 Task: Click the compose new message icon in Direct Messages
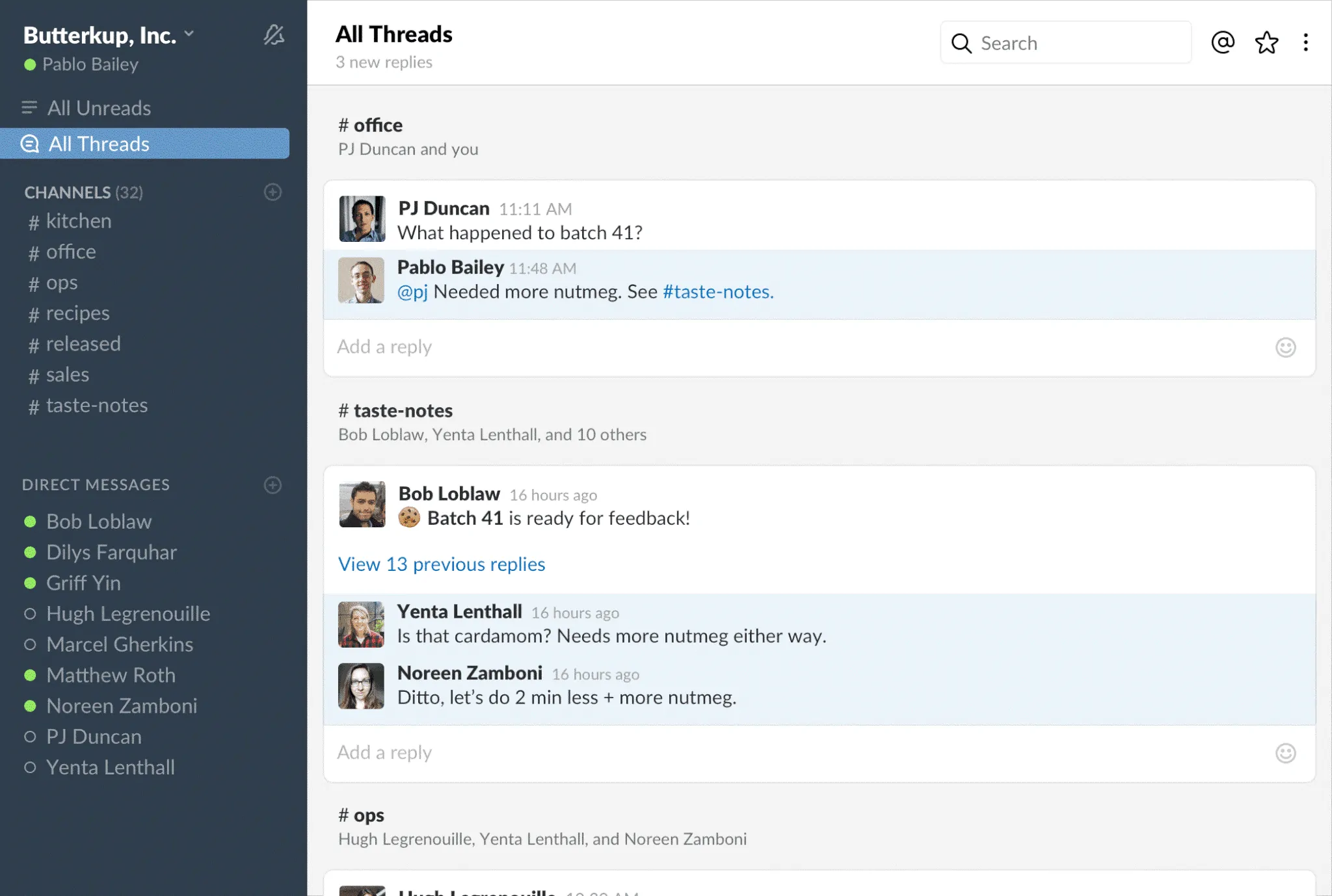pyautogui.click(x=272, y=484)
